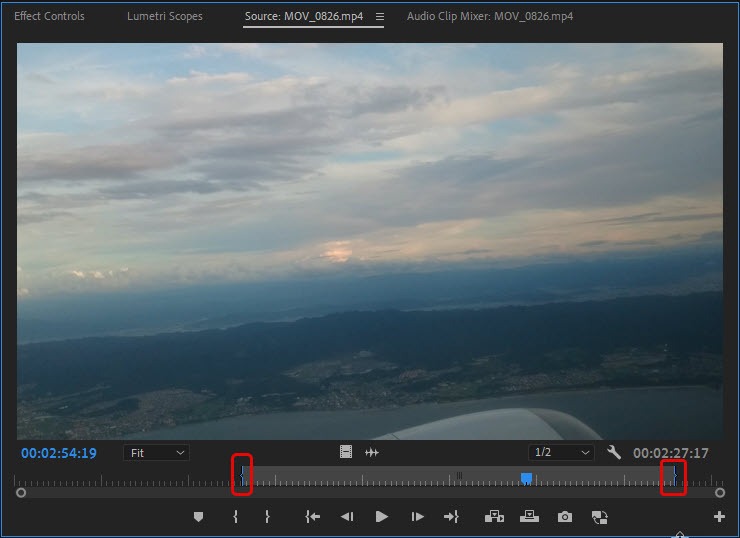Image resolution: width=740 pixels, height=538 pixels.
Task: Step forward one frame
Action: 417,517
